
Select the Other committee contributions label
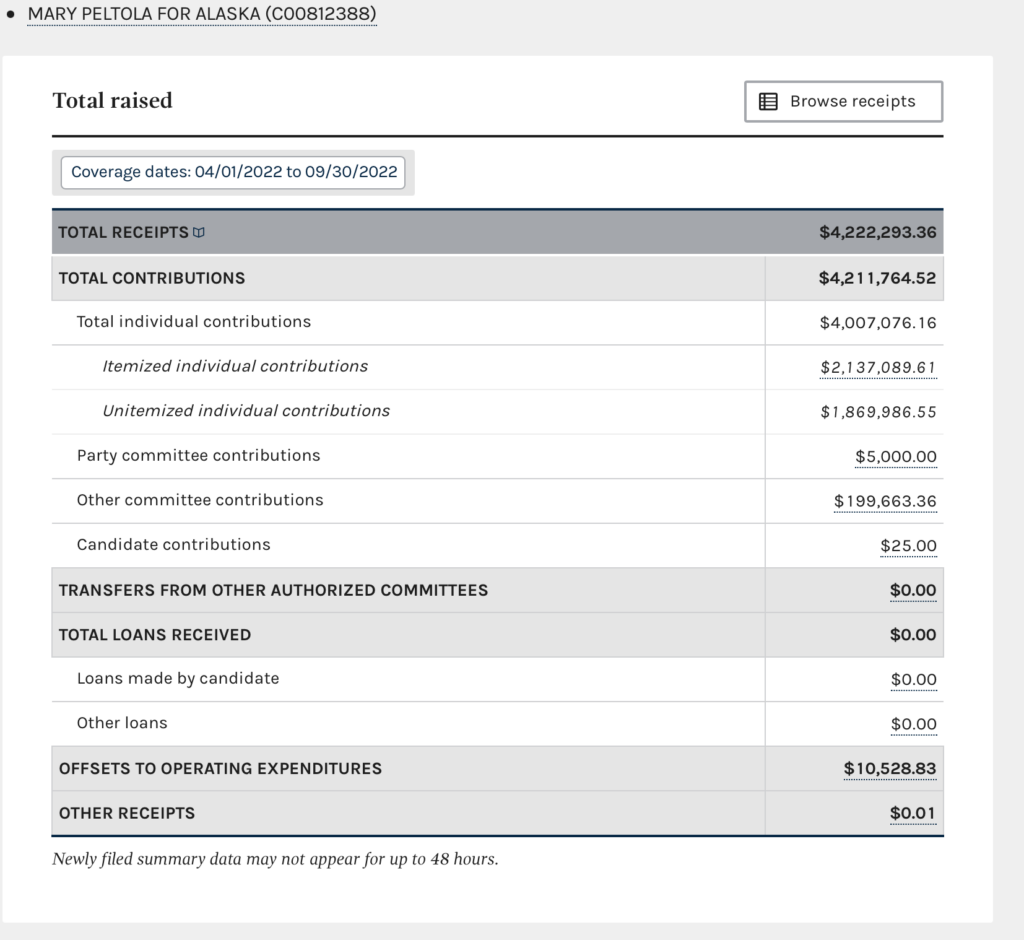pos(200,500)
